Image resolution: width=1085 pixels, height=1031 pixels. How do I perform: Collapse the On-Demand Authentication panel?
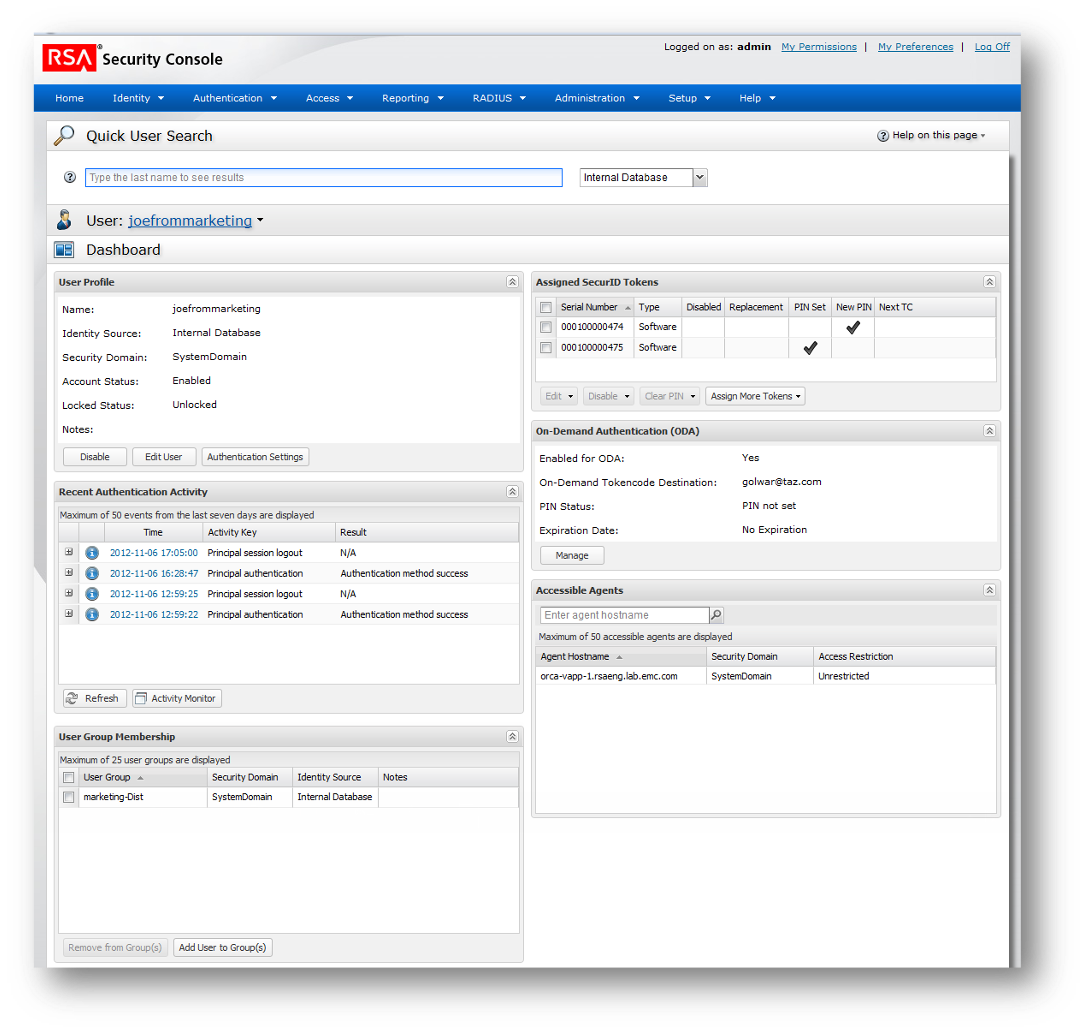pyautogui.click(x=989, y=431)
